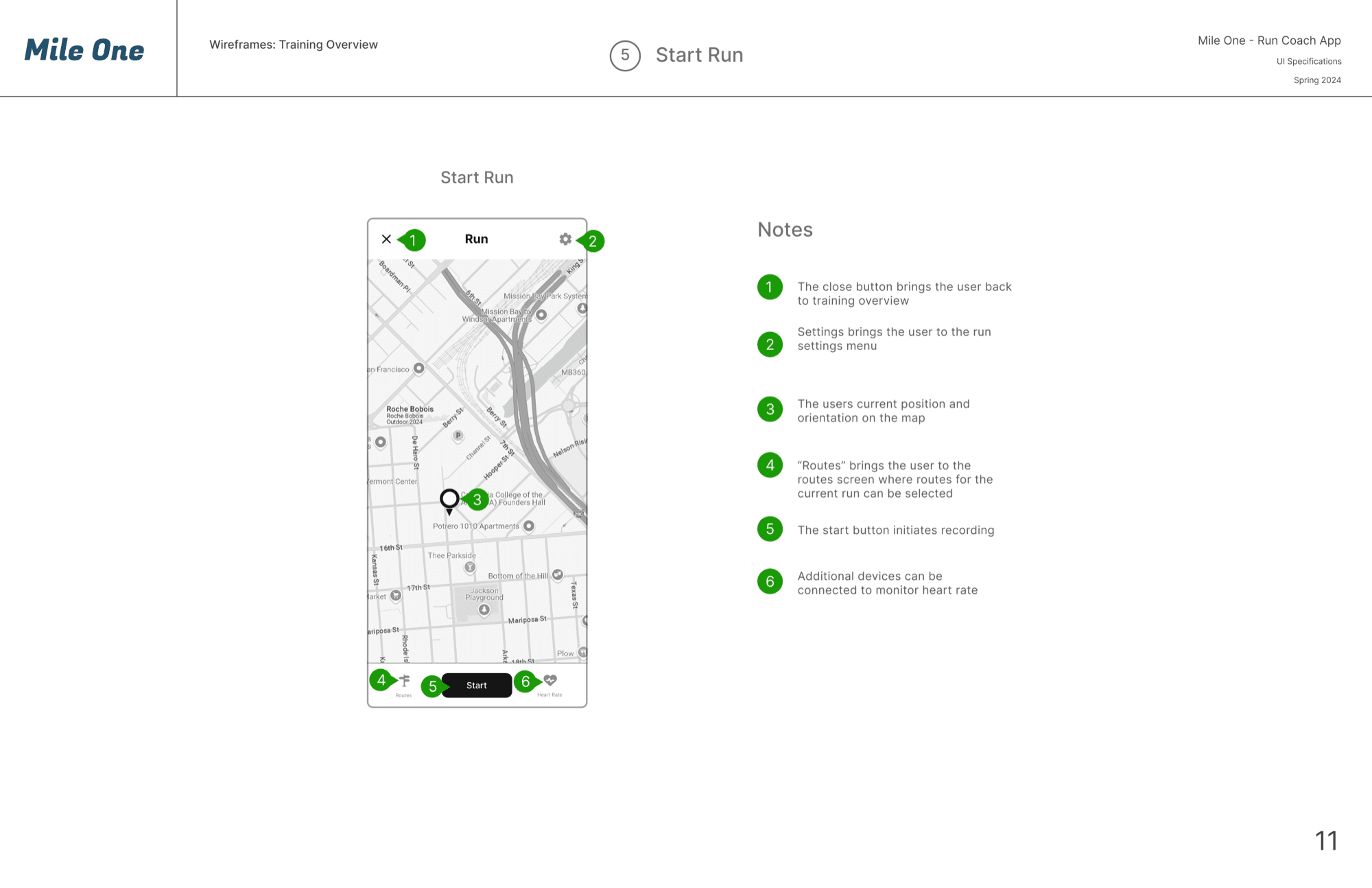Click the Wireframes: Training Overview header text
This screenshot has height=888, width=1372.
[294, 45]
